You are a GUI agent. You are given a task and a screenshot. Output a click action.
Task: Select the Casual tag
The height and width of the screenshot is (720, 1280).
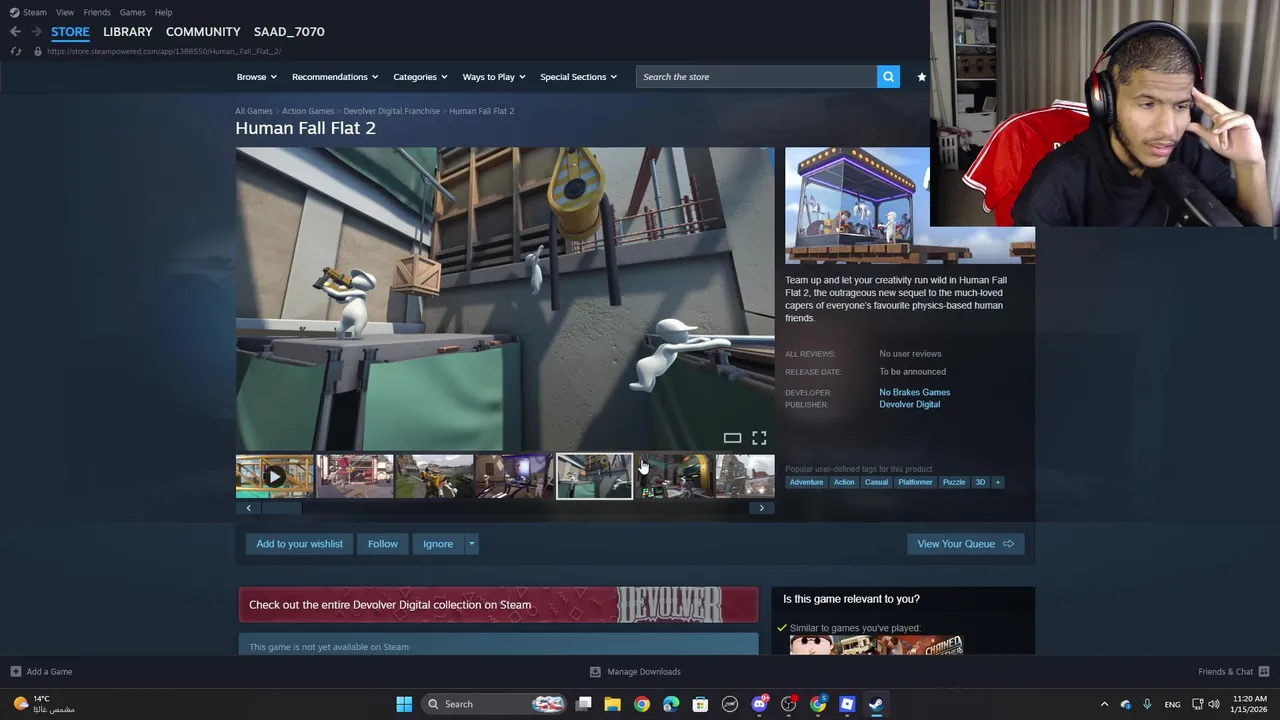pos(876,482)
